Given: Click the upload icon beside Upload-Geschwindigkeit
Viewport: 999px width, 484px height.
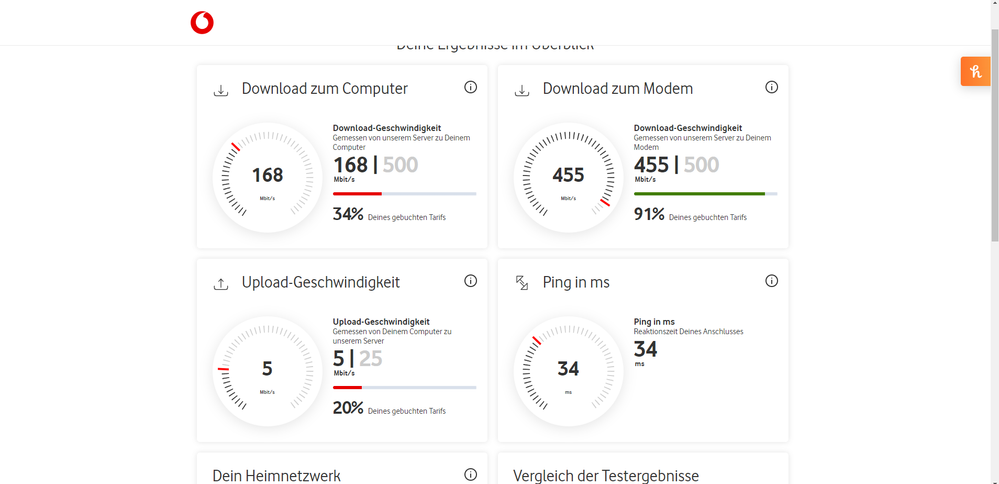Looking at the screenshot, I should point(221,284).
